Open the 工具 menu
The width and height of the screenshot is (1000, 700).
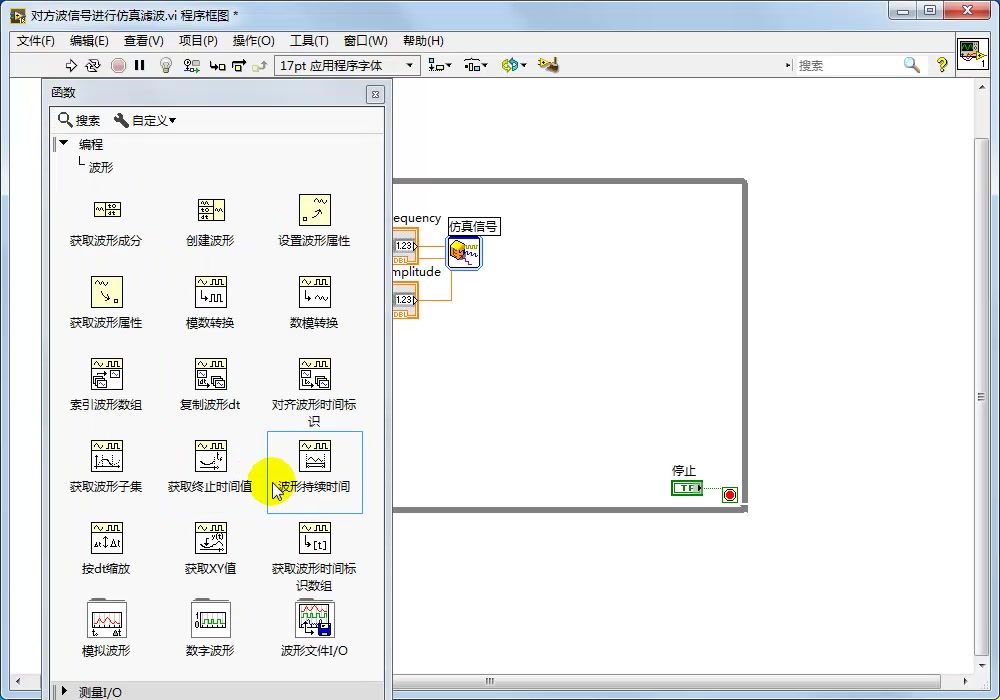pyautogui.click(x=308, y=40)
